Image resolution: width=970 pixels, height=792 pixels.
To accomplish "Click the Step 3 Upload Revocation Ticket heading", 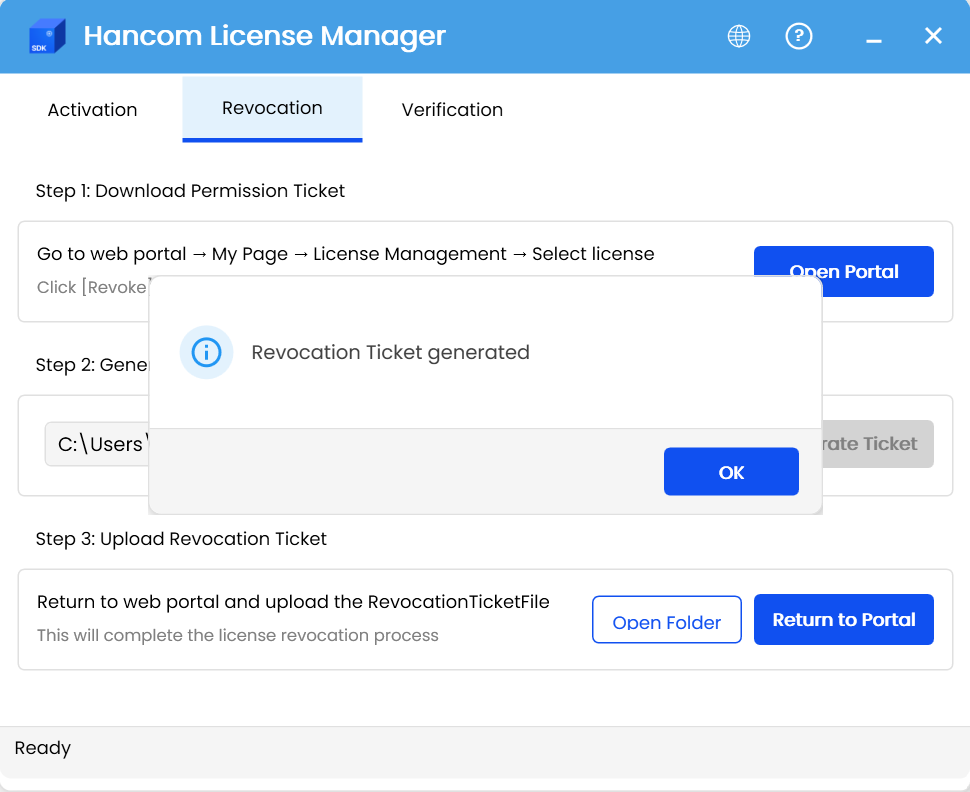I will 181,539.
